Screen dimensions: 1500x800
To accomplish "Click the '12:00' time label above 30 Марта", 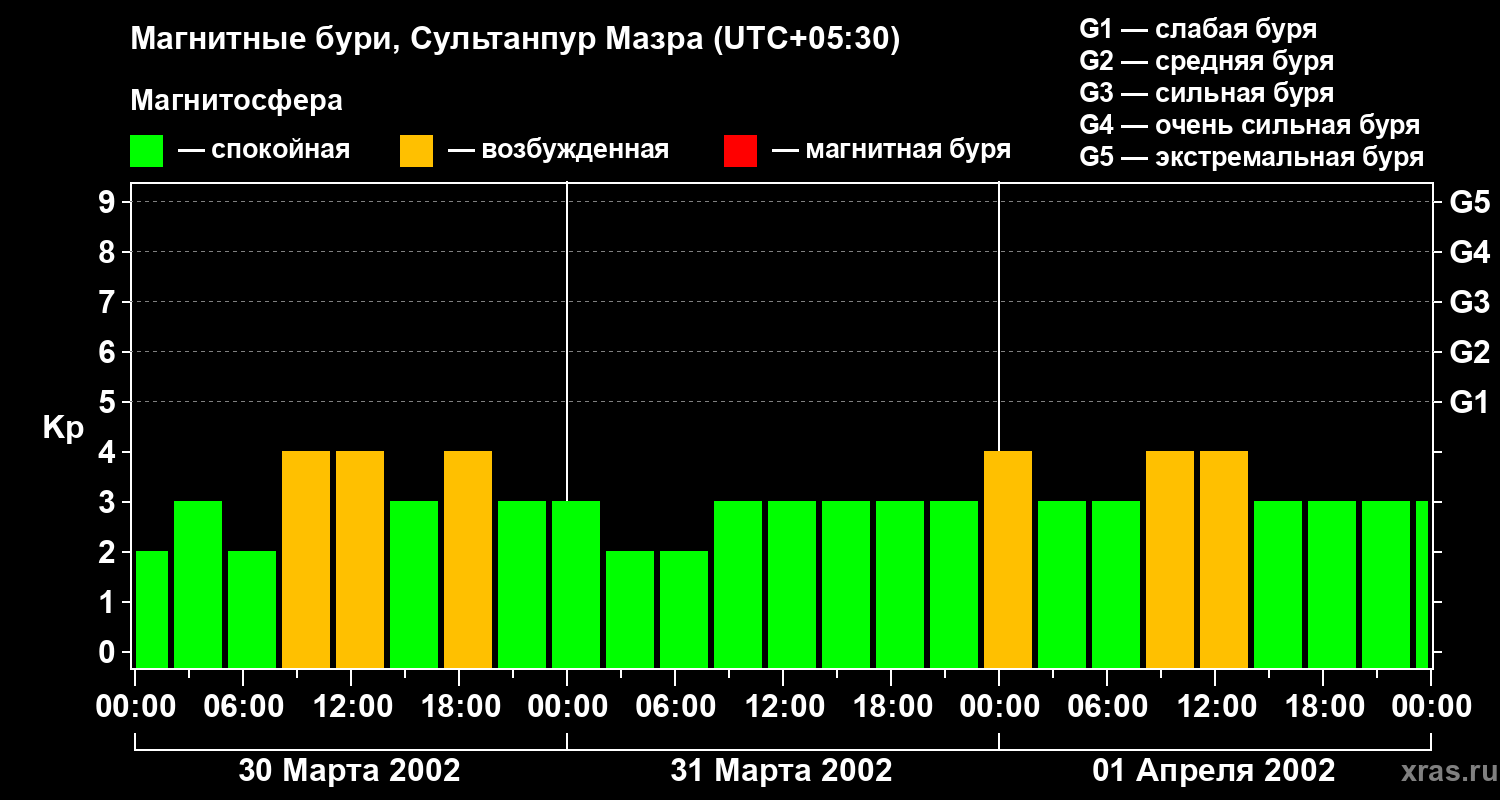I will 351,706.
